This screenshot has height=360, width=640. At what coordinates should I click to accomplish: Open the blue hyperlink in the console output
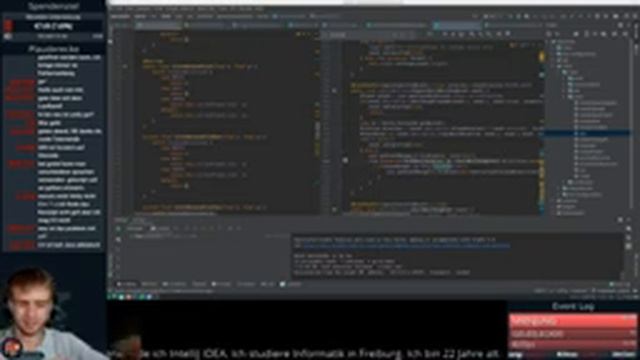click(x=406, y=246)
